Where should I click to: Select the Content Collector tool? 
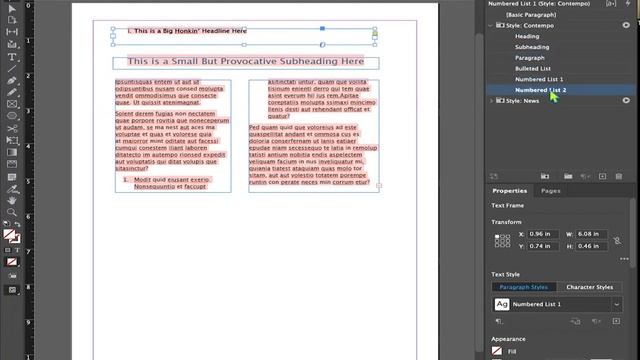(12, 44)
